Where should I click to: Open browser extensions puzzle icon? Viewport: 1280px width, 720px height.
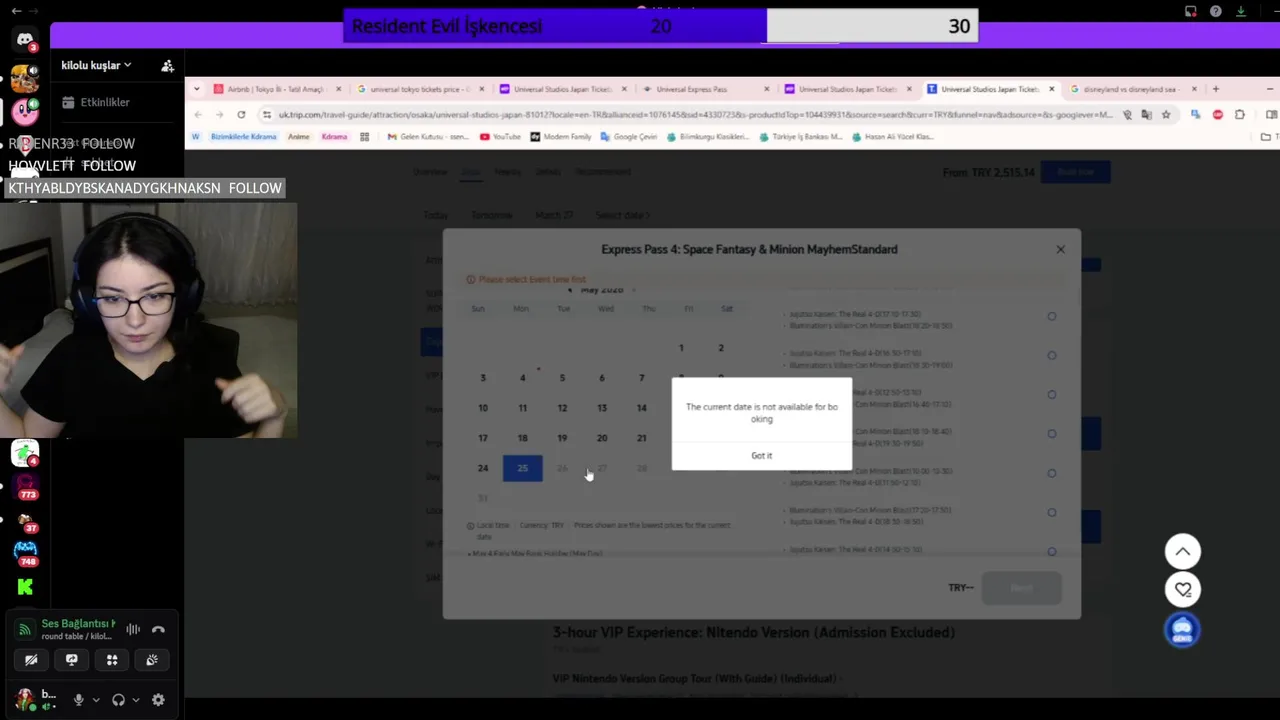(x=1240, y=115)
